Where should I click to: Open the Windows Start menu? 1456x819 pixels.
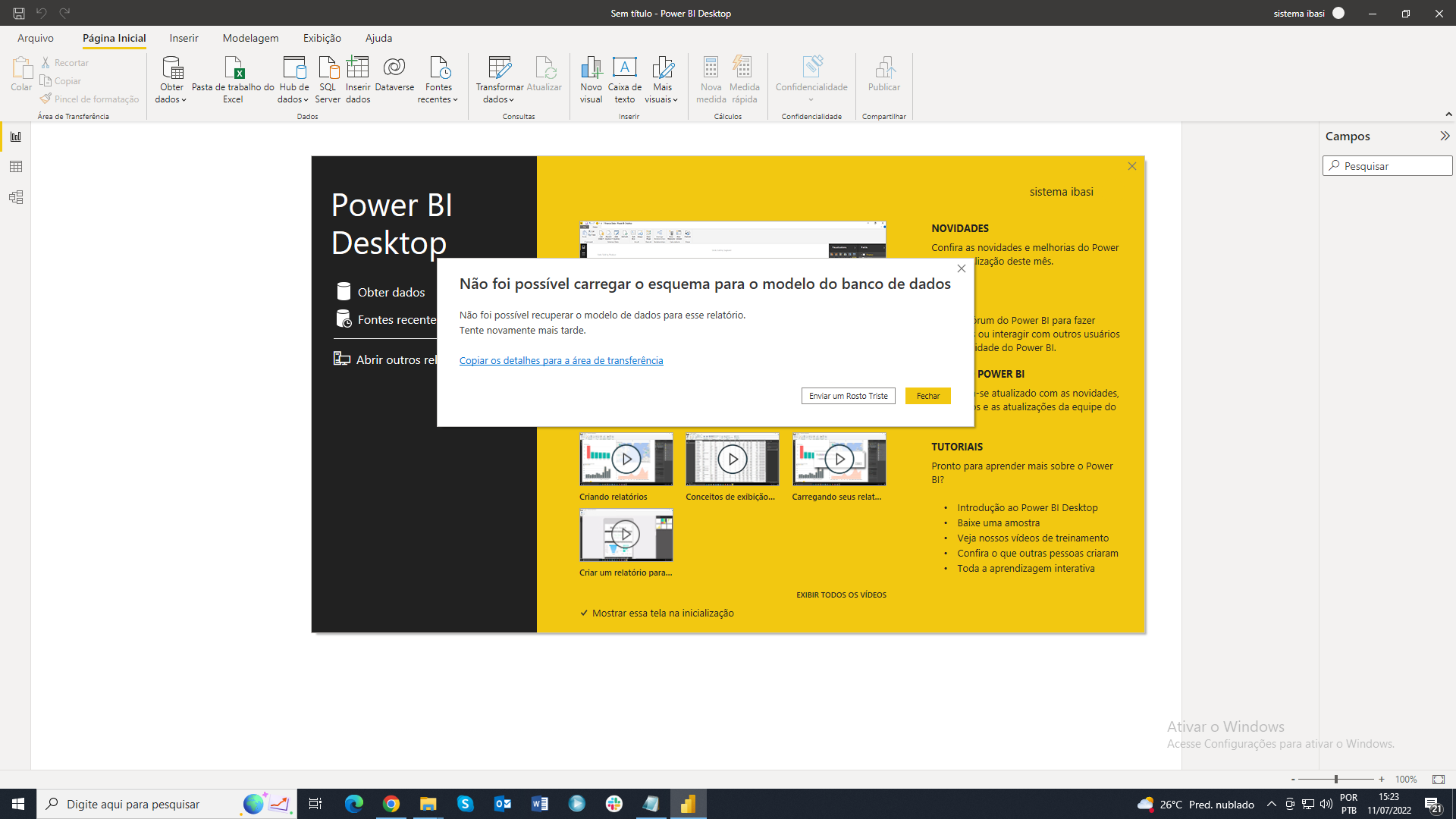[x=18, y=804]
